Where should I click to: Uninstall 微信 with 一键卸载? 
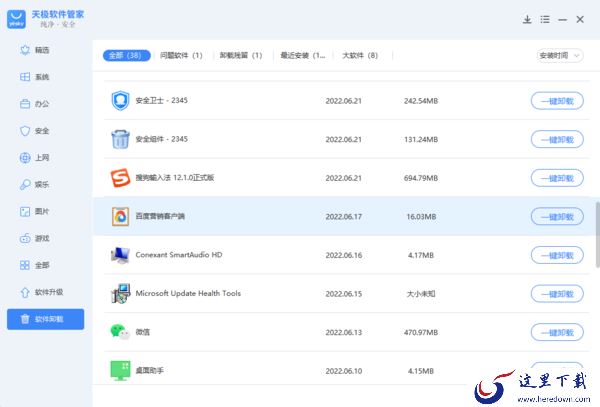click(557, 332)
